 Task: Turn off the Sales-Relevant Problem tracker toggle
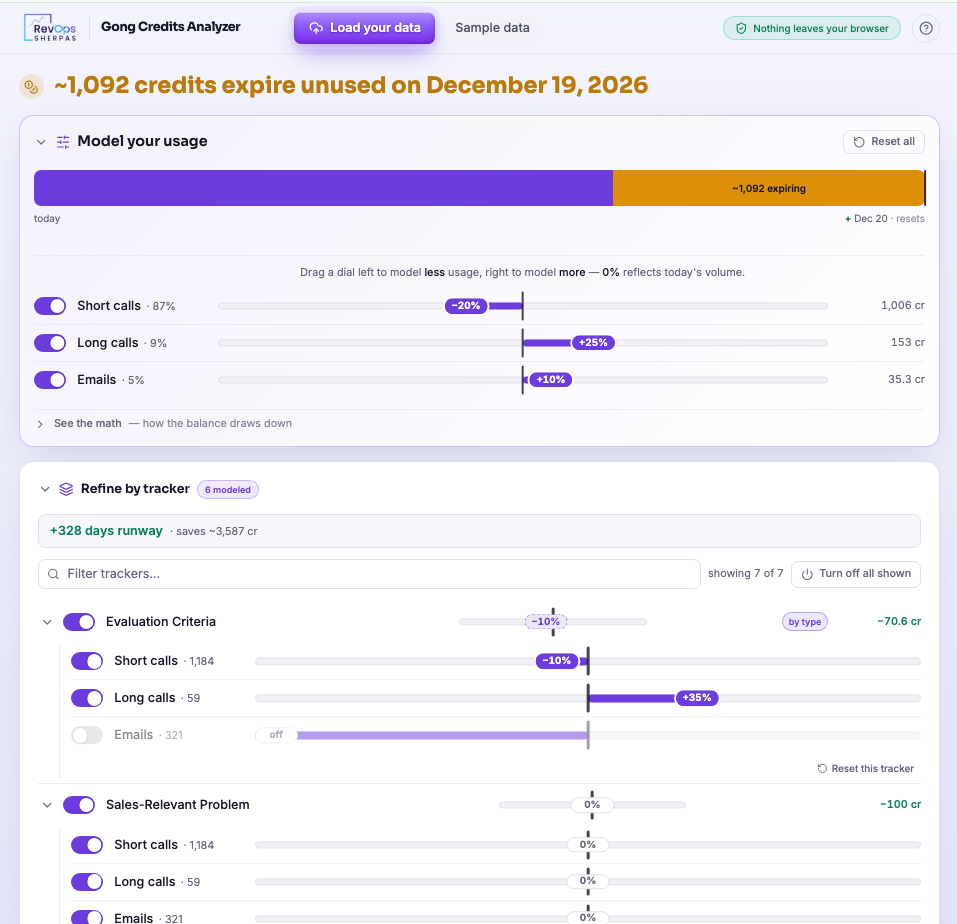(79, 804)
